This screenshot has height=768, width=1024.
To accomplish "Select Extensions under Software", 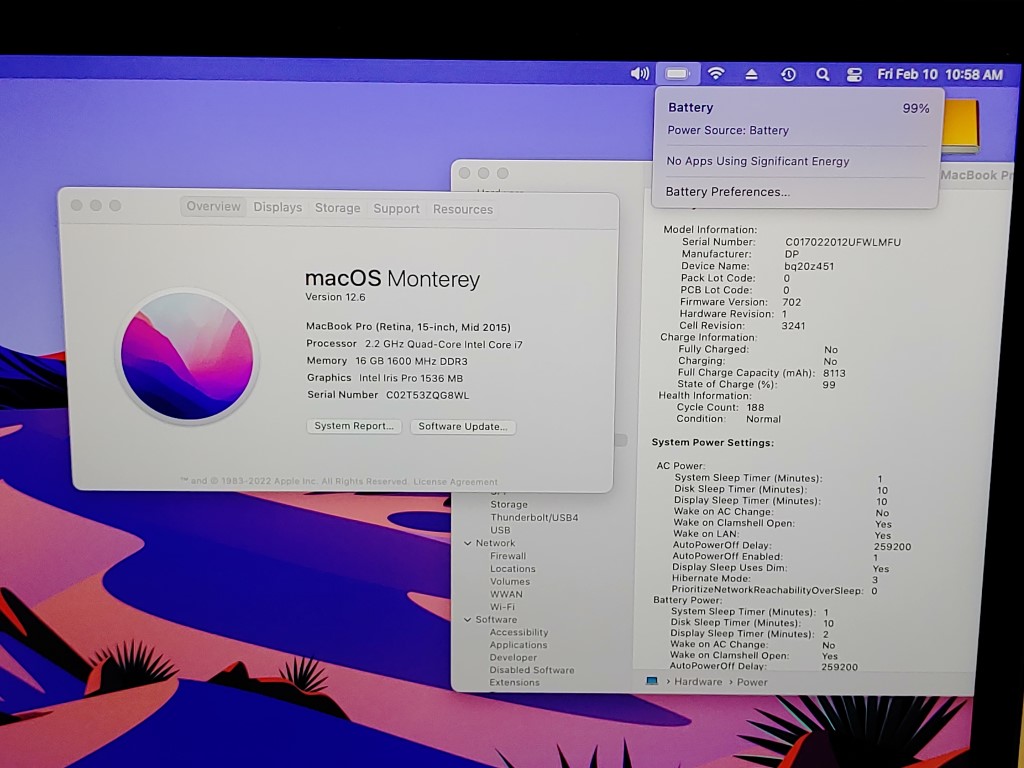I will 515,682.
